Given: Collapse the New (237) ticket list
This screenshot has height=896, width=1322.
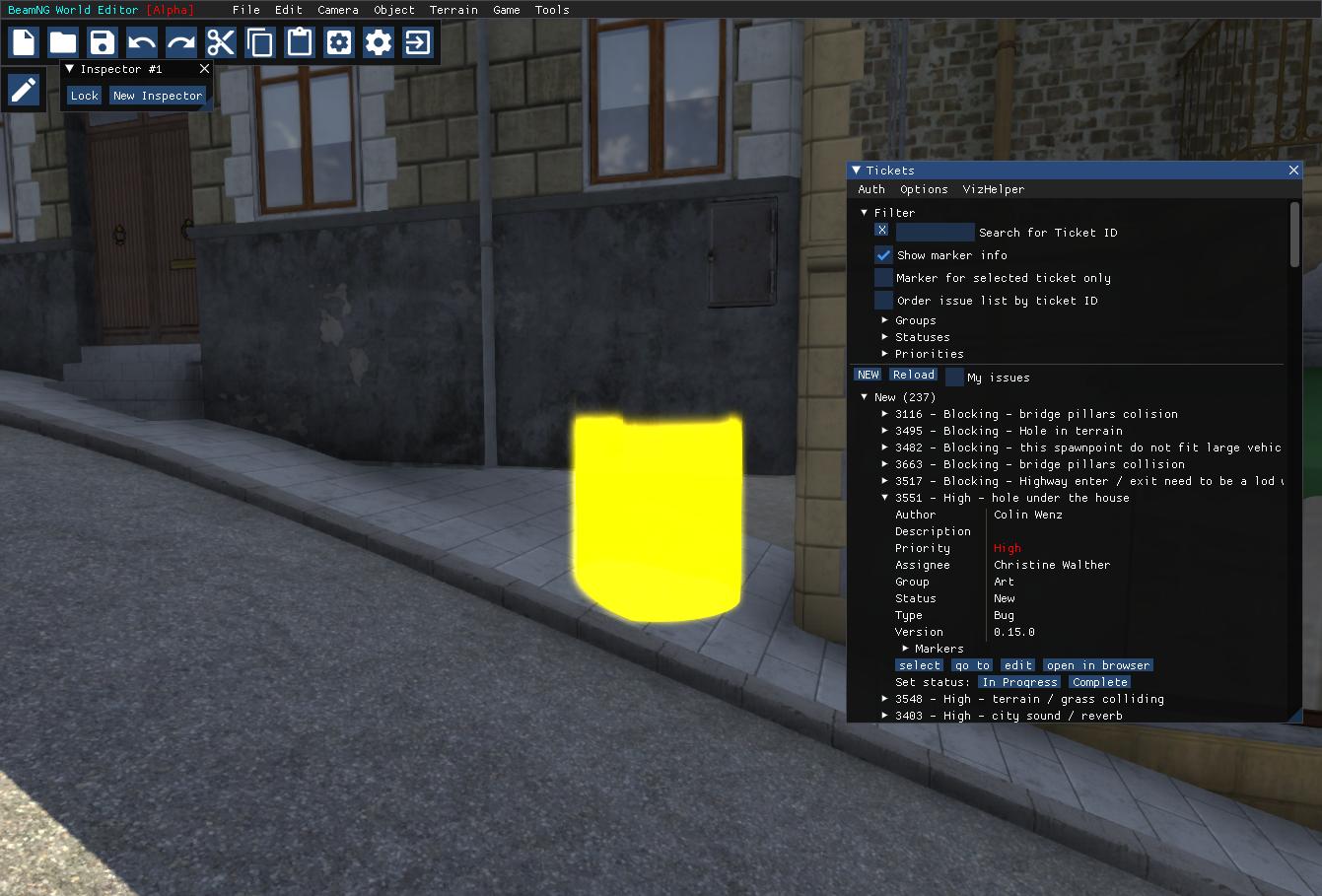Looking at the screenshot, I should tap(864, 397).
